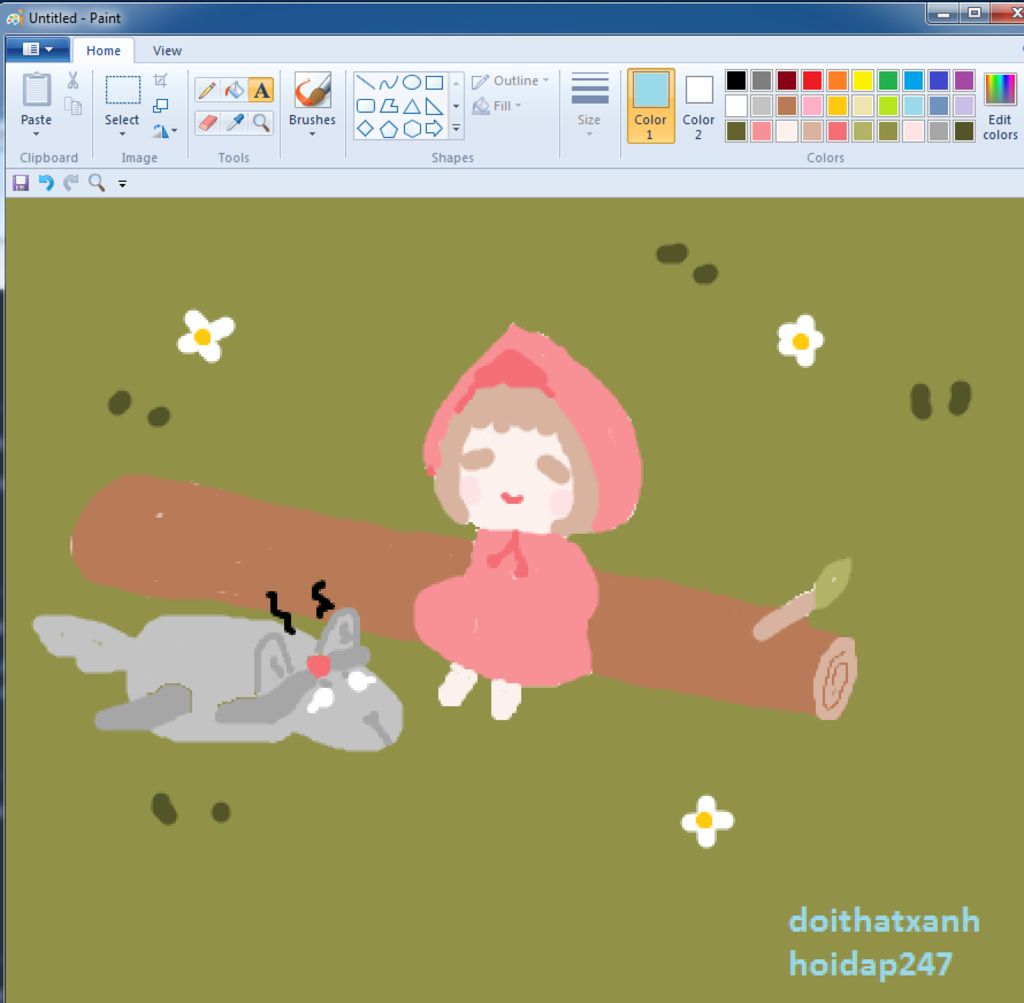Click the Brushes tool icon
Image resolution: width=1024 pixels, height=1003 pixels.
tap(312, 90)
